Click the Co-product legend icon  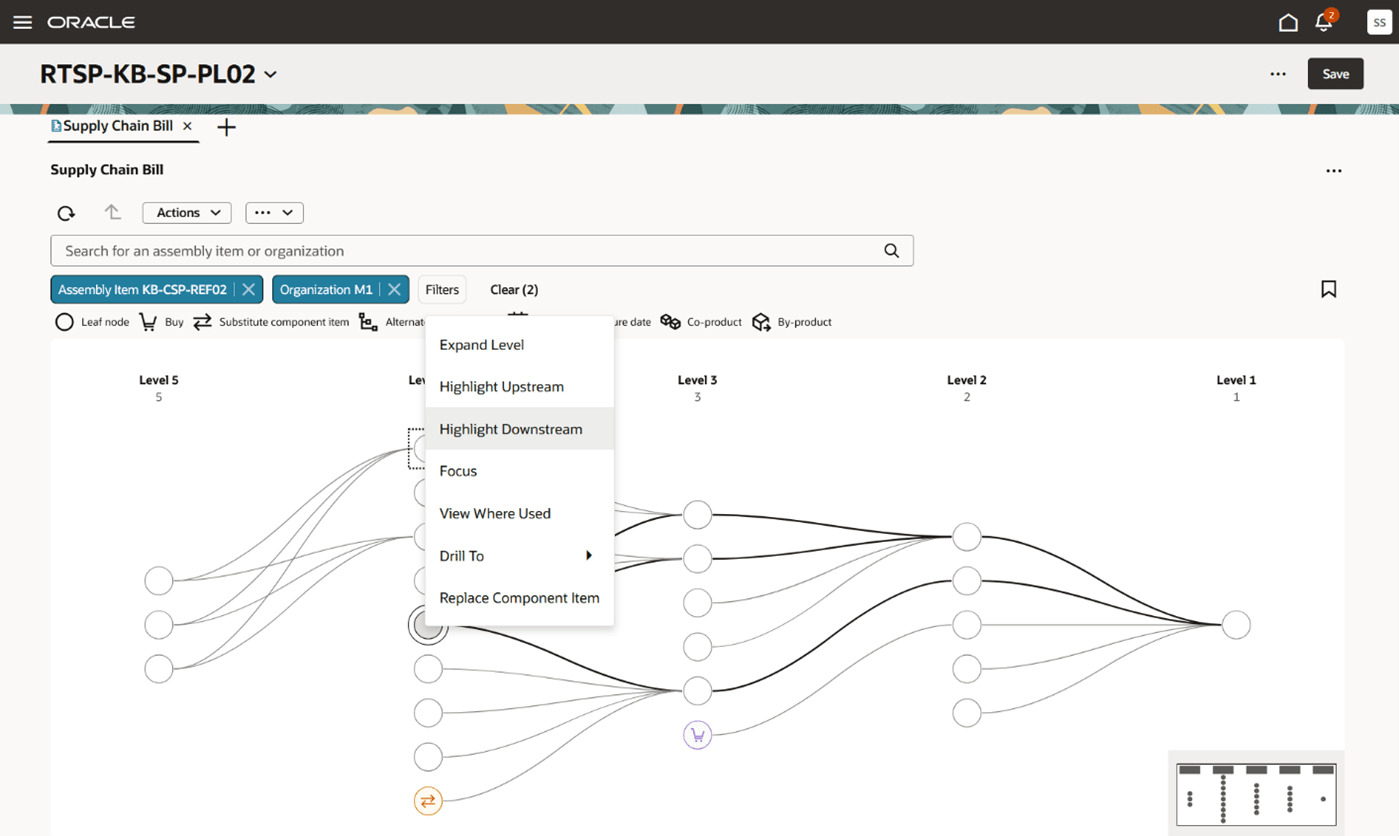(x=670, y=322)
